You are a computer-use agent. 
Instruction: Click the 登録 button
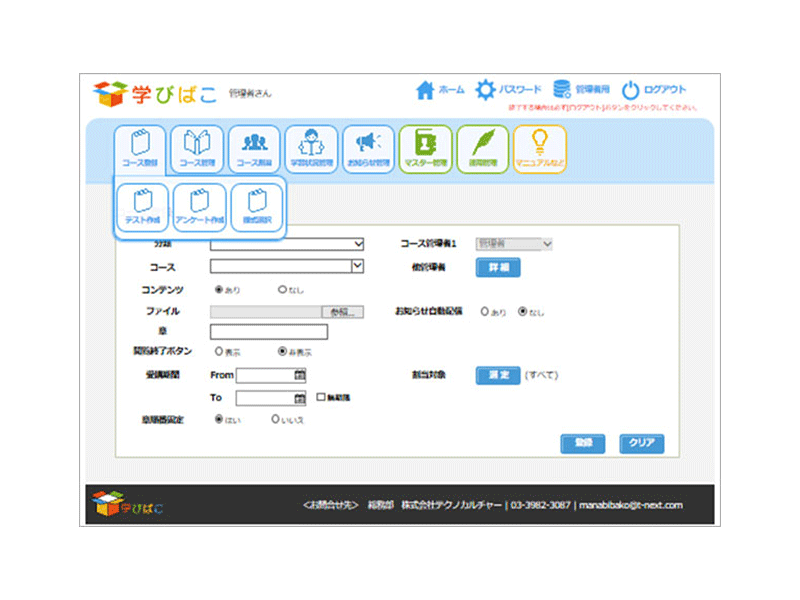(x=583, y=443)
